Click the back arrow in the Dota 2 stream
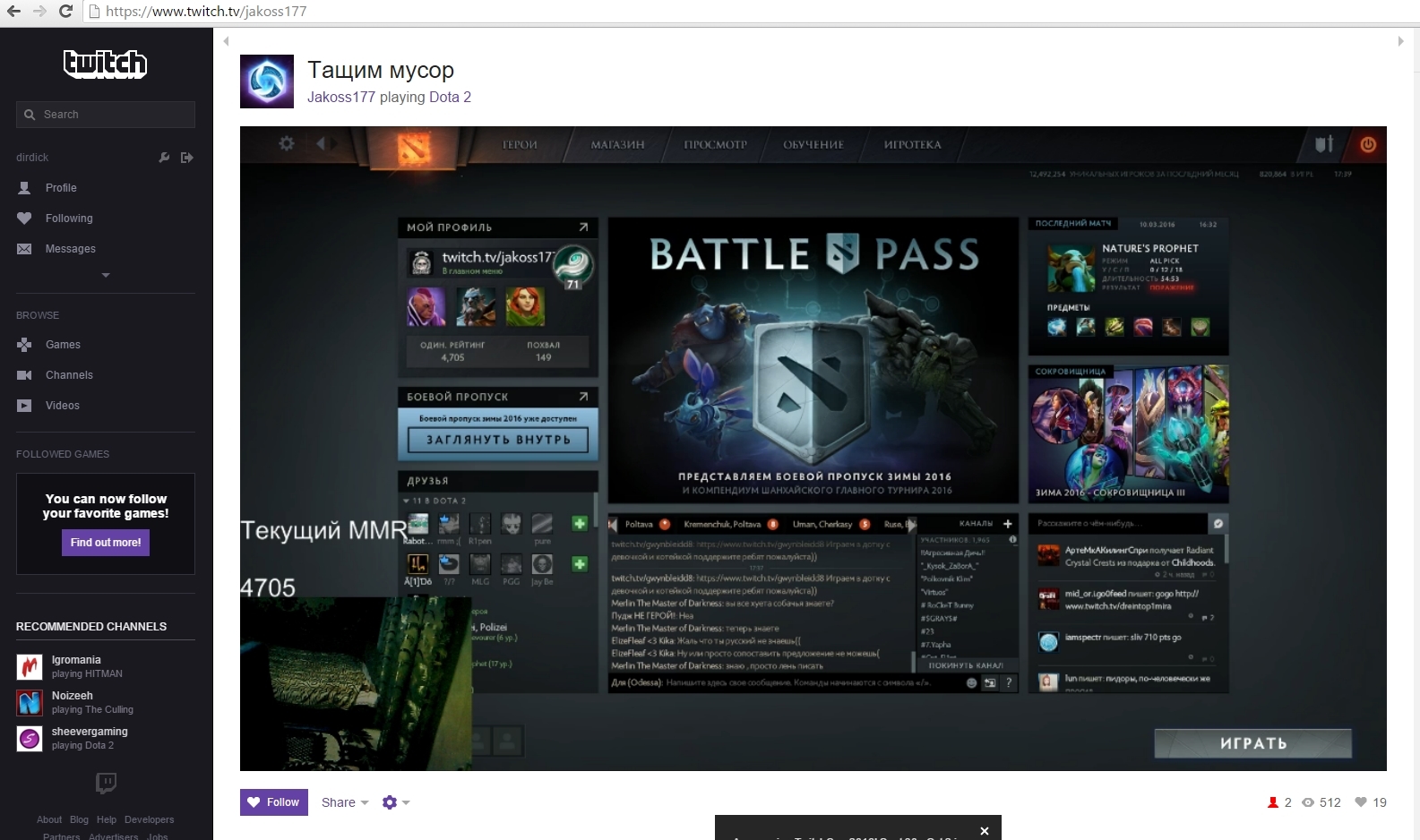The image size is (1420, 840). point(322,143)
